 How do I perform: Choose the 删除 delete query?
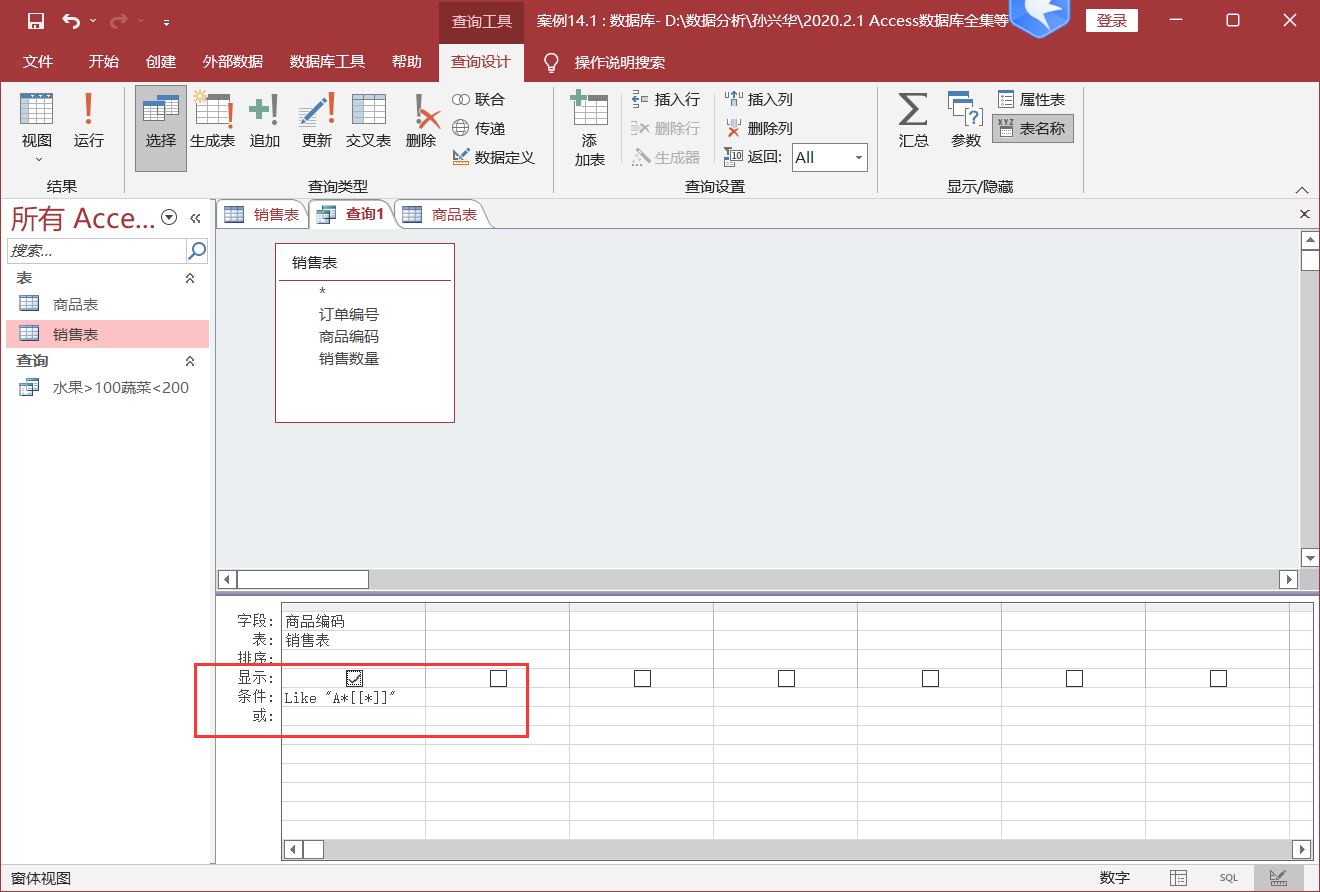point(421,122)
